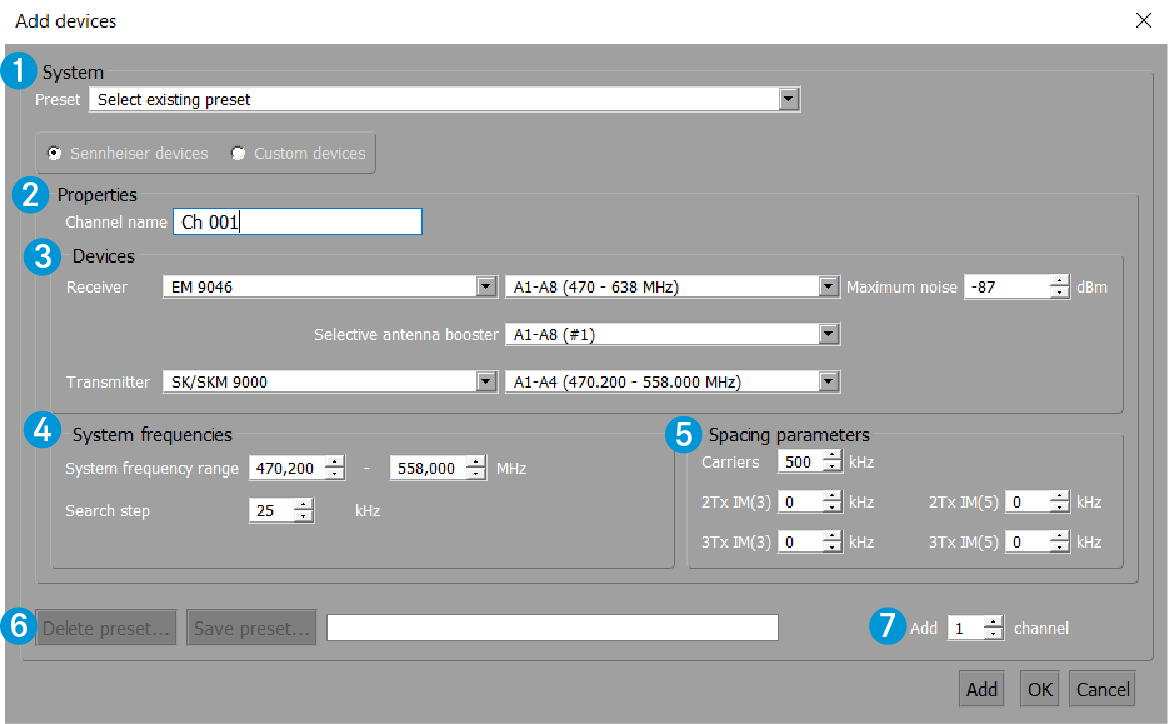Image resolution: width=1168 pixels, height=724 pixels.
Task: Expand the Transmitter SK/SKM 9000 dropdown
Action: click(486, 382)
